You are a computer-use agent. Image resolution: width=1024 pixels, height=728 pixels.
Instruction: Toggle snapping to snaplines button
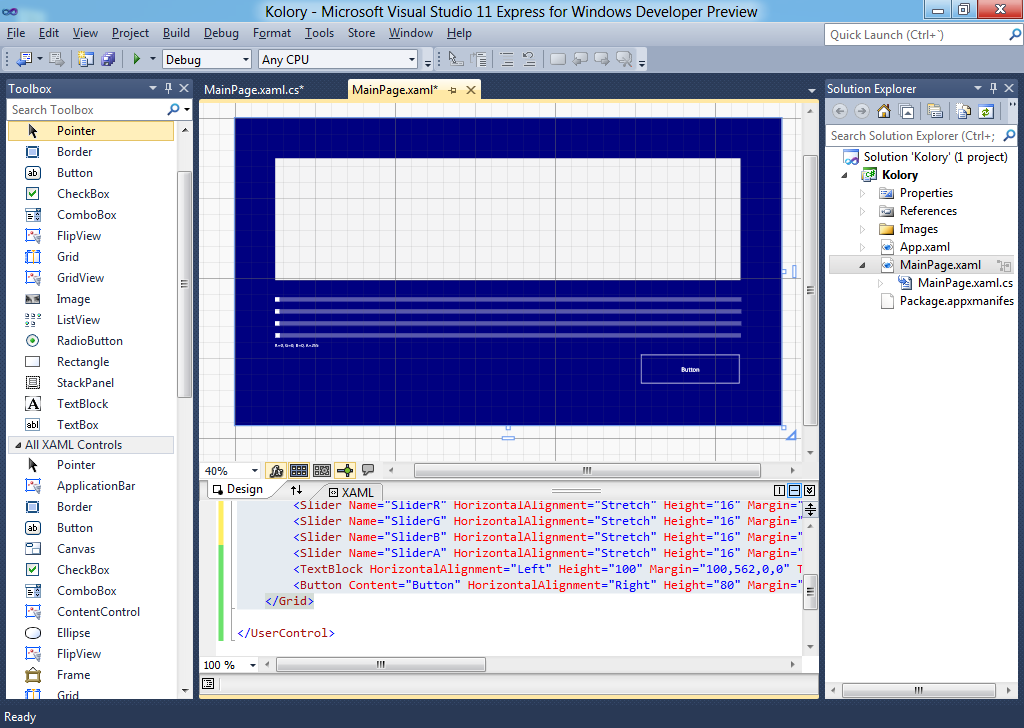(x=345, y=470)
